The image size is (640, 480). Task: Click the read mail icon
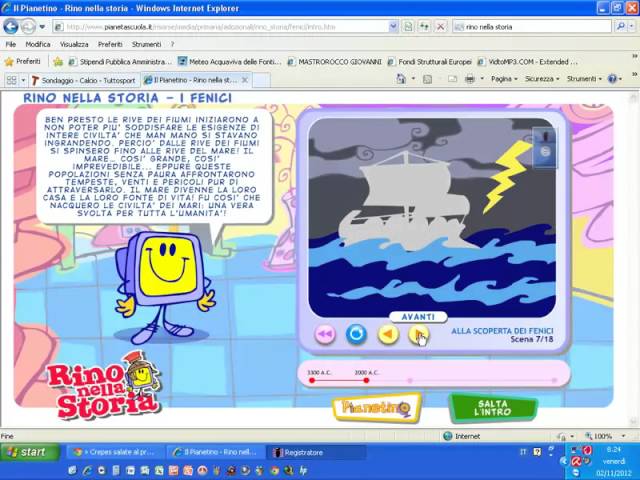point(452,79)
